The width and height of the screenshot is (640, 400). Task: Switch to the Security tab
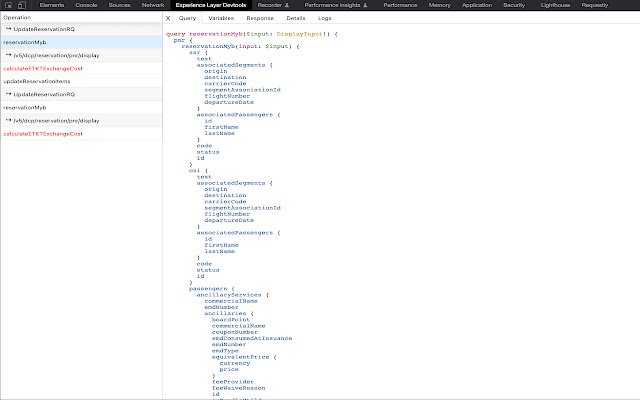pyautogui.click(x=514, y=5)
